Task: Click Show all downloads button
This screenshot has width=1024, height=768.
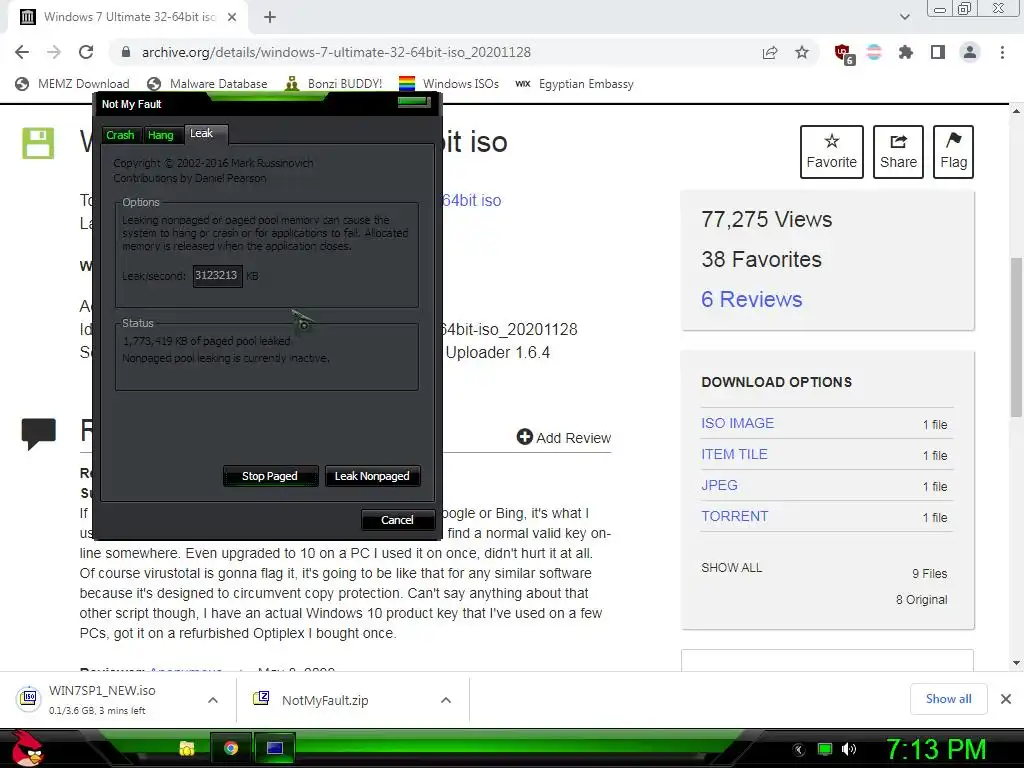Action: click(x=948, y=699)
